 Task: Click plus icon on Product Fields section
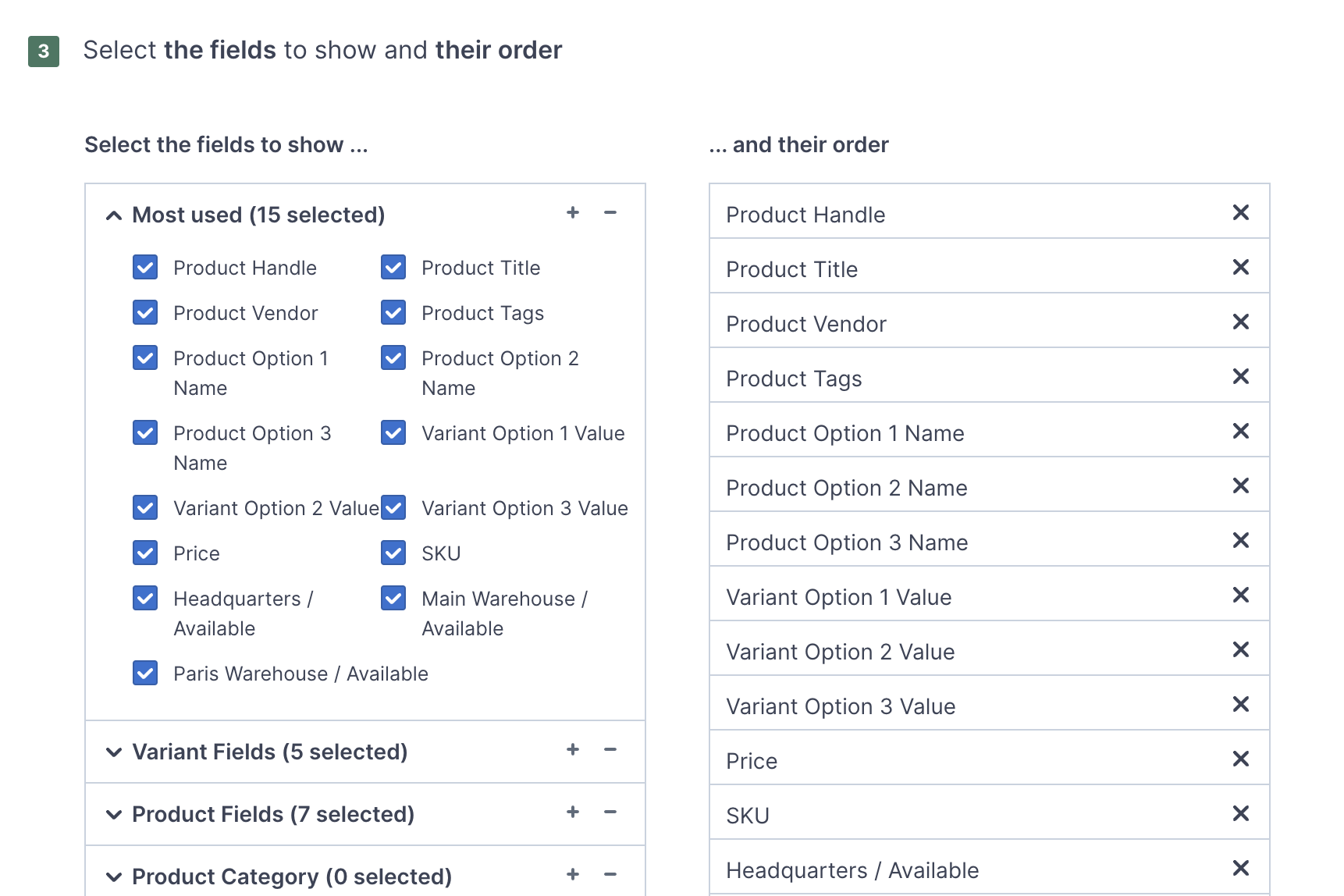tap(573, 812)
